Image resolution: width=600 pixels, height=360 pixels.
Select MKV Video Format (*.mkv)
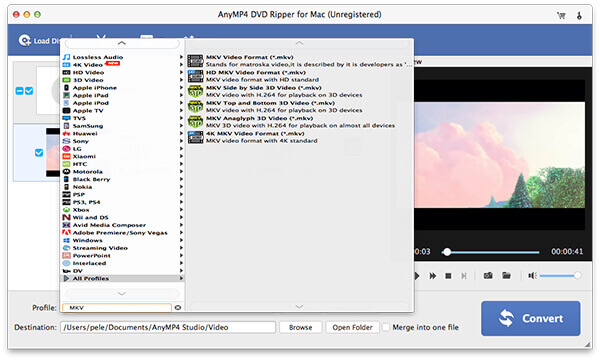tap(300, 61)
